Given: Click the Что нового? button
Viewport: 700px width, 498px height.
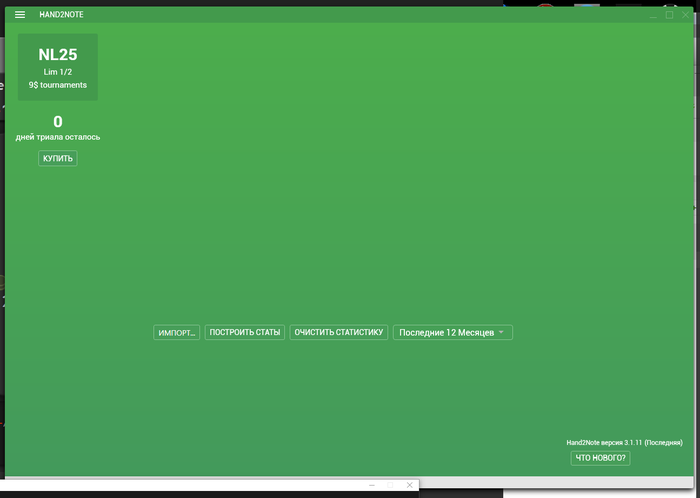Looking at the screenshot, I should coord(600,458).
